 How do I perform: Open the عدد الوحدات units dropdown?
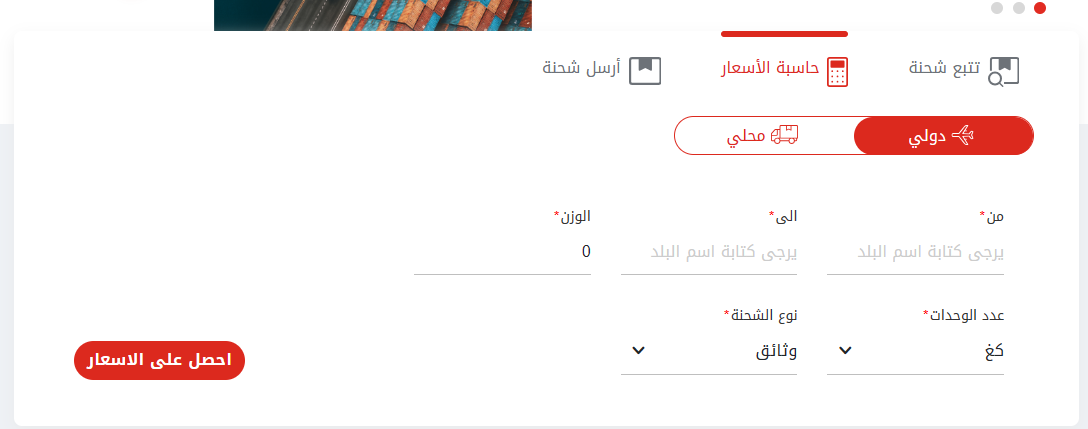point(915,351)
